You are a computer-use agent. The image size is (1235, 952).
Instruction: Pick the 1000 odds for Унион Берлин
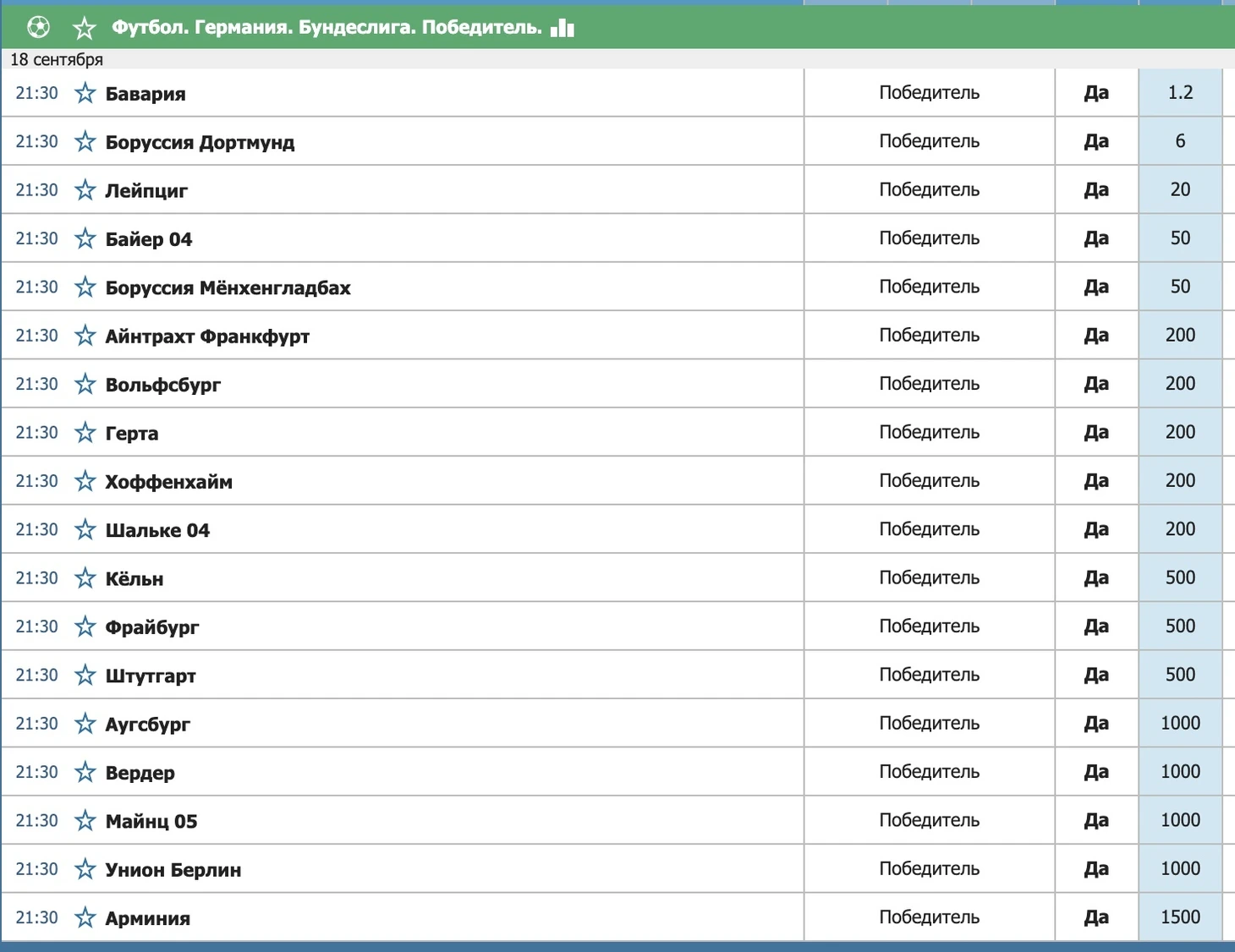(1180, 869)
